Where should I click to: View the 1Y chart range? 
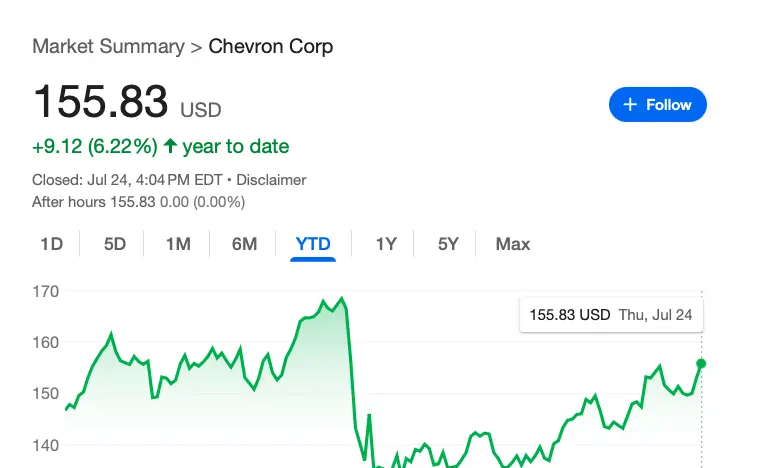386,244
